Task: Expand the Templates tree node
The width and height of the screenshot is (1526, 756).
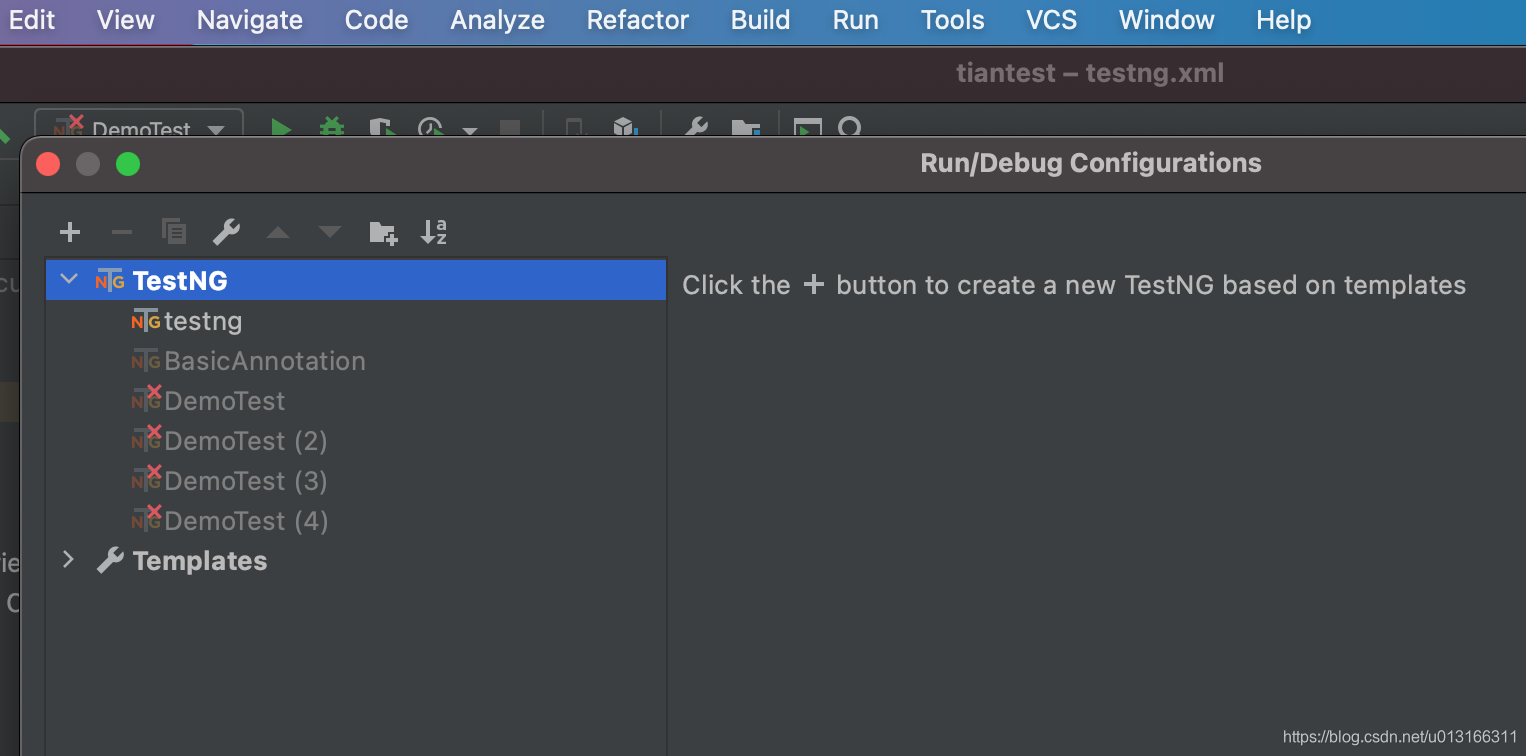Action: (68, 560)
